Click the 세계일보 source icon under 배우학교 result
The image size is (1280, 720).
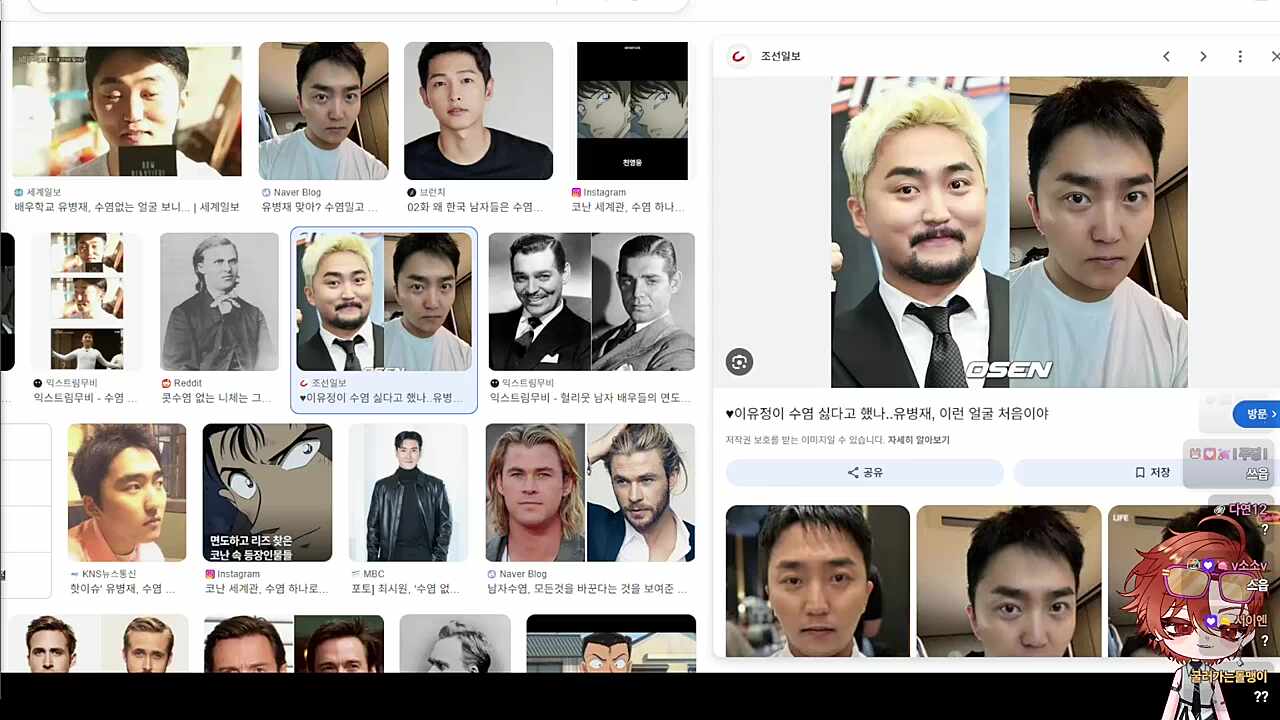[x=17, y=192]
